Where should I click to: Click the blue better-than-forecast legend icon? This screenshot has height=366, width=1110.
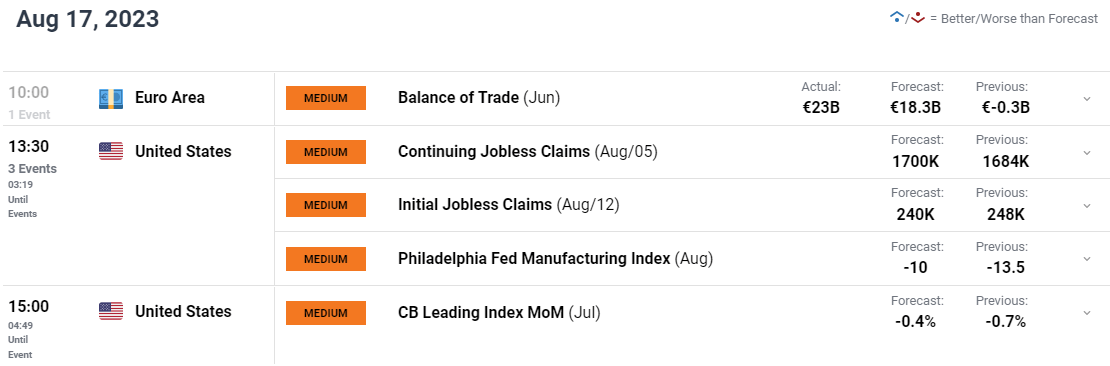click(x=897, y=18)
